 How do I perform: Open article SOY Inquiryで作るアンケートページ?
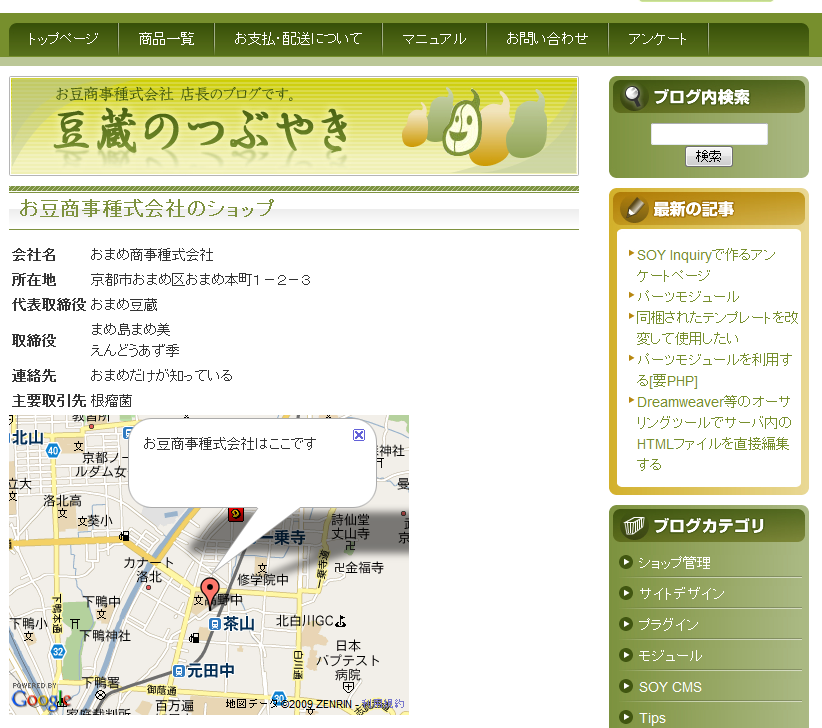click(x=706, y=265)
